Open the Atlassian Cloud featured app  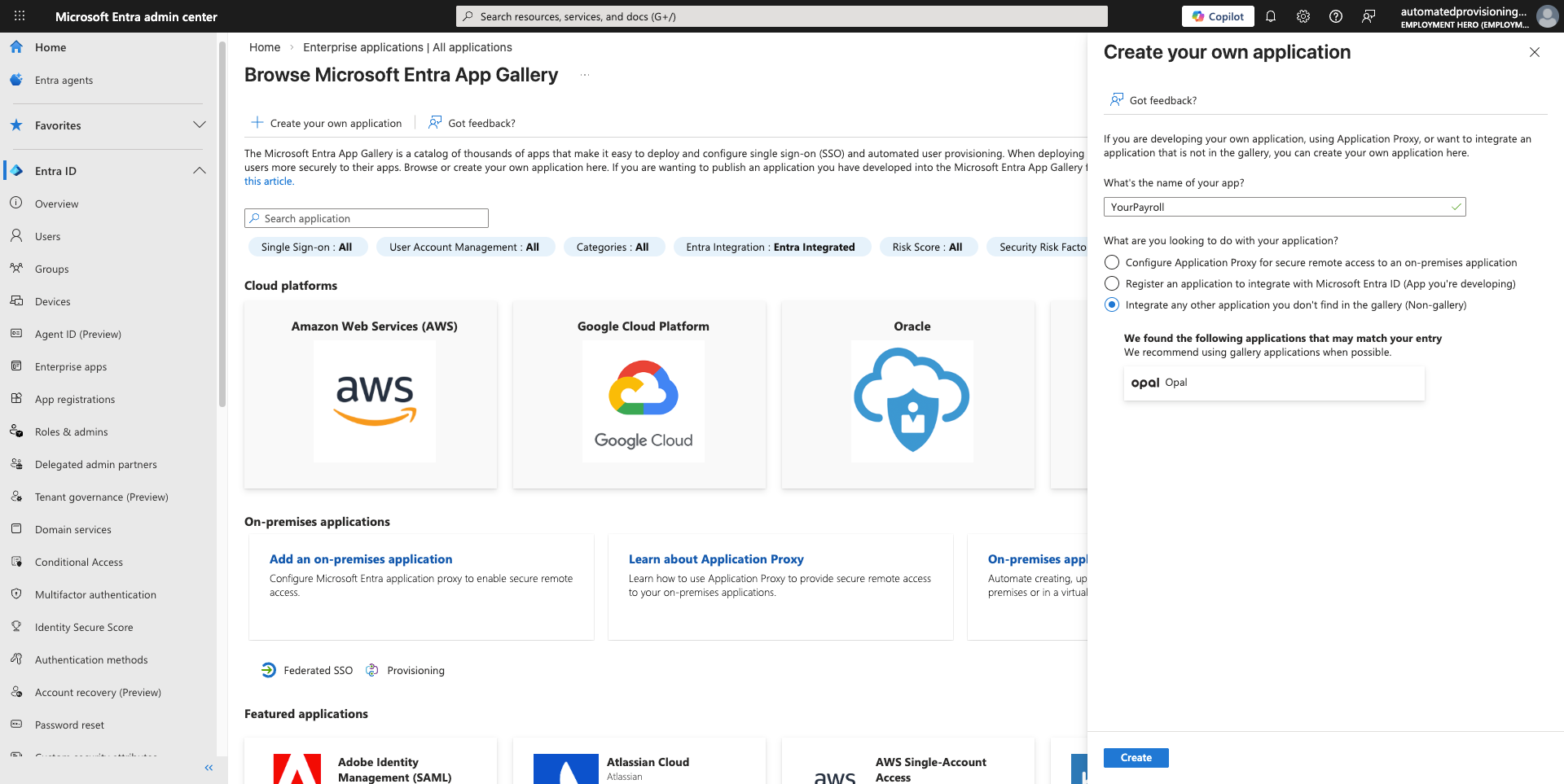tap(639, 762)
